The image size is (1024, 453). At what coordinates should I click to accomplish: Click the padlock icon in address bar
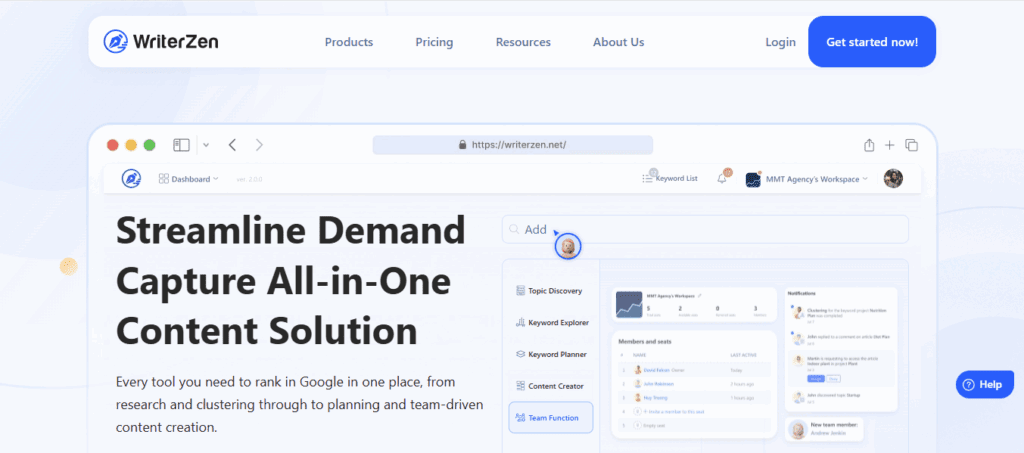click(x=463, y=145)
